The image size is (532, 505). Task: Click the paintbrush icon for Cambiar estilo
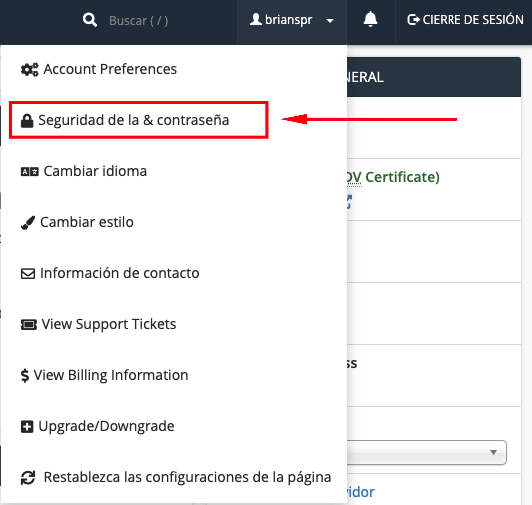[x=28, y=223]
